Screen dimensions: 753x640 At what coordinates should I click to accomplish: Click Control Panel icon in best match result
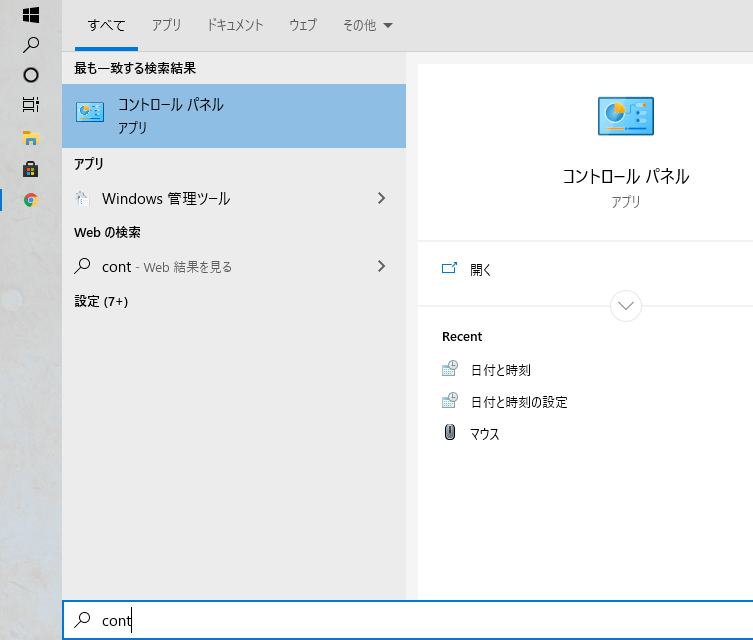click(90, 112)
